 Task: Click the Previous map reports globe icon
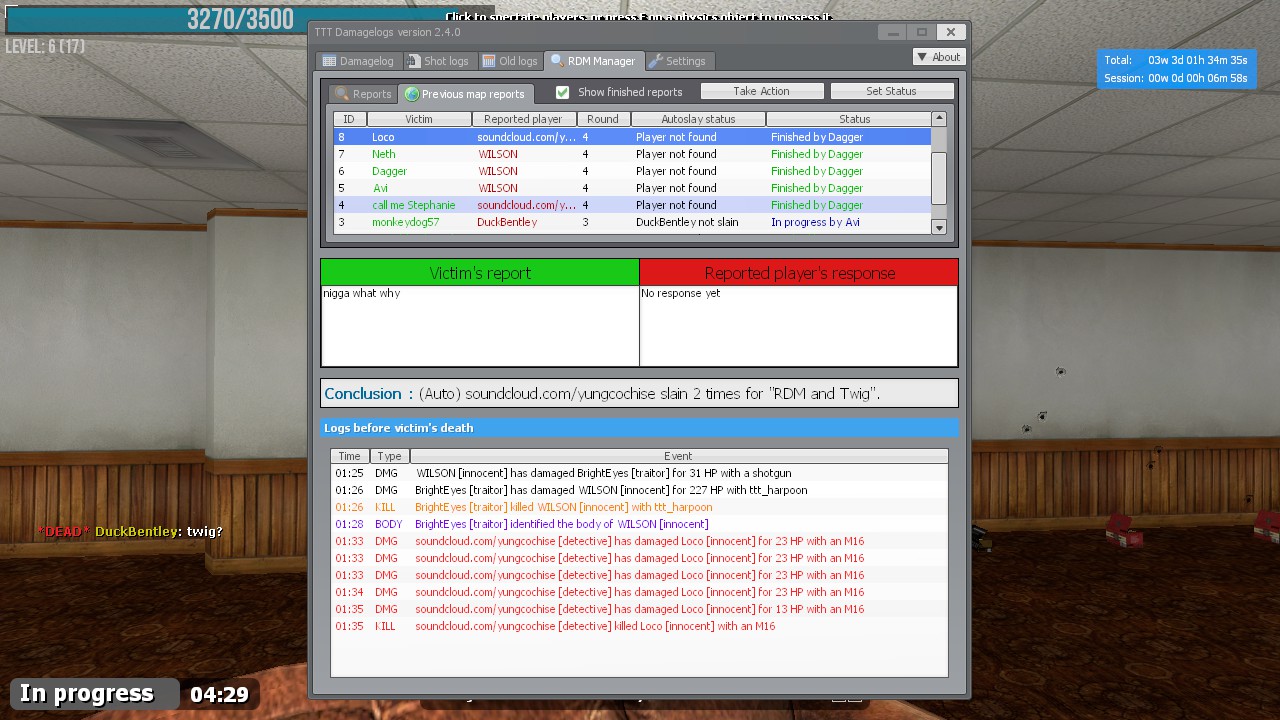pos(411,94)
